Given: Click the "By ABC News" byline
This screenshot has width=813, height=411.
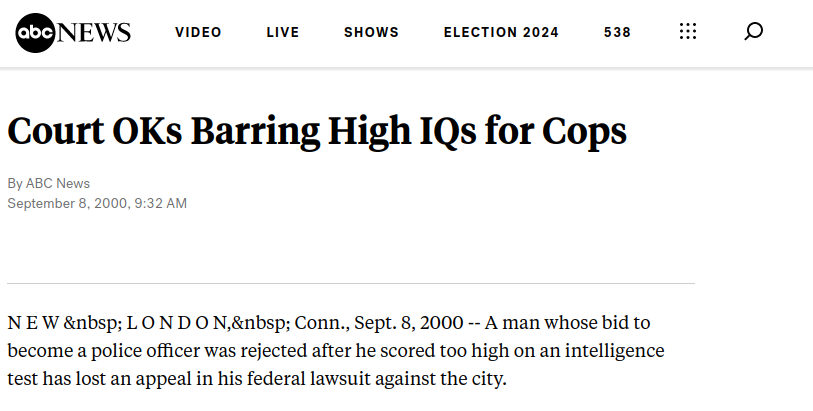Looking at the screenshot, I should coord(49,183).
